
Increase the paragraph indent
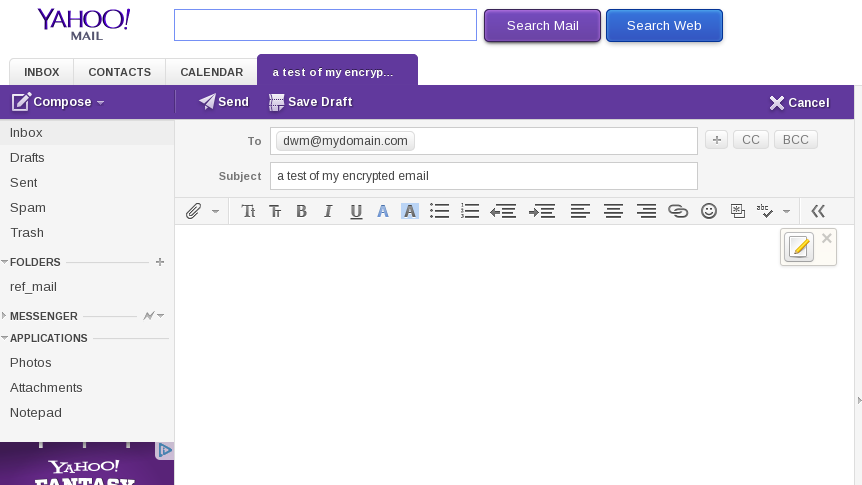pyautogui.click(x=542, y=211)
